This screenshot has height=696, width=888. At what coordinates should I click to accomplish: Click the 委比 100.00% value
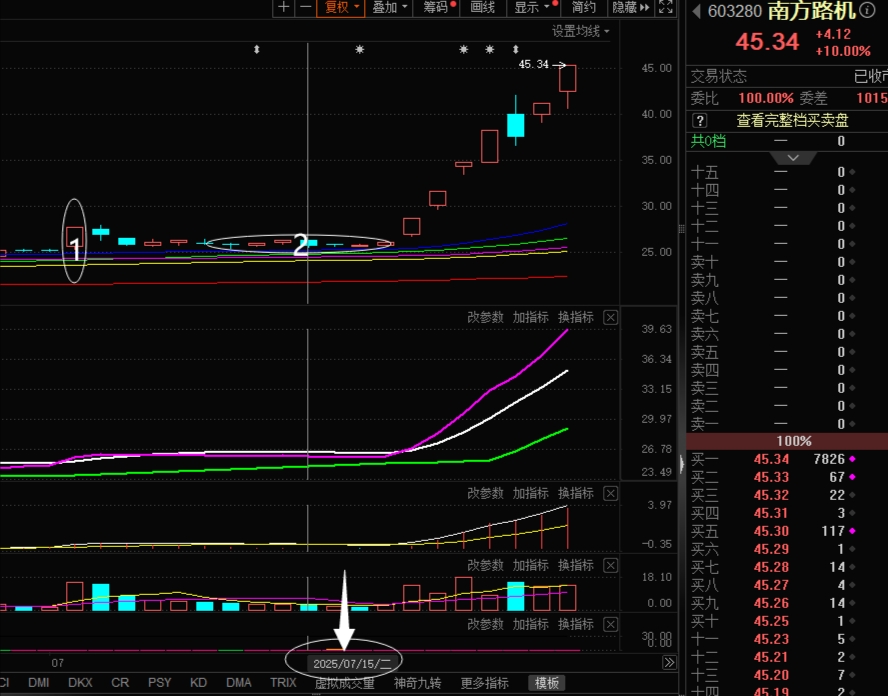click(766, 99)
